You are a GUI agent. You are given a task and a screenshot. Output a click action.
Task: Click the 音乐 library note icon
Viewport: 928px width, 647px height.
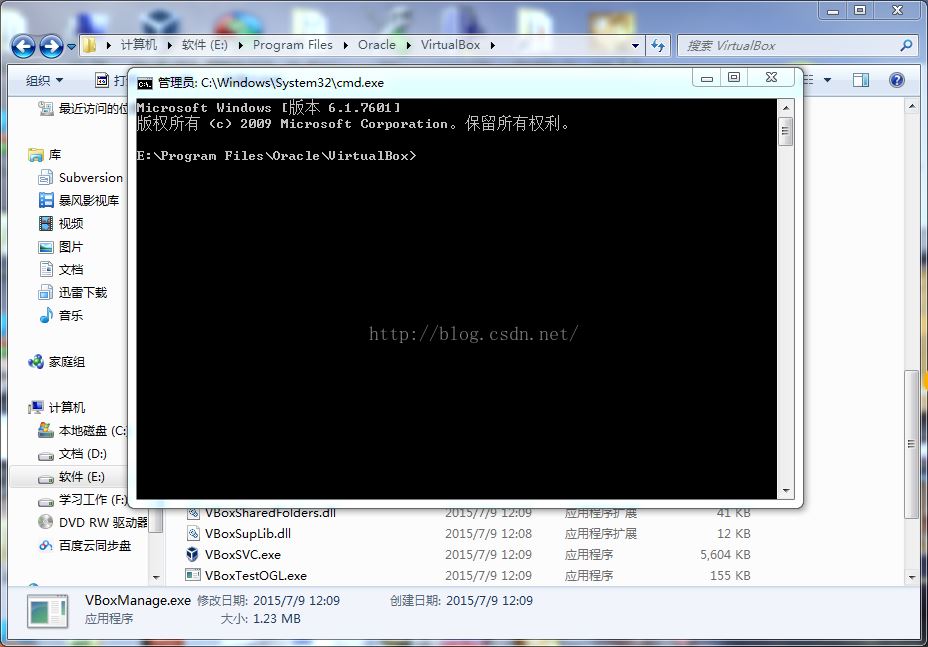tap(46, 316)
